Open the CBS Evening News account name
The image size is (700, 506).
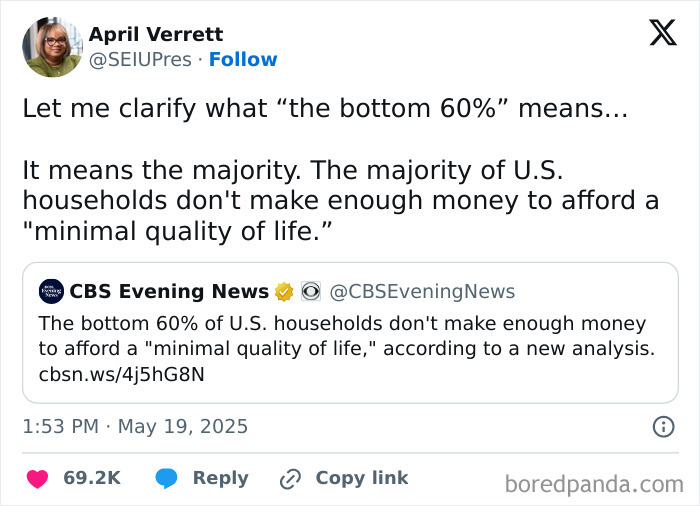169,292
